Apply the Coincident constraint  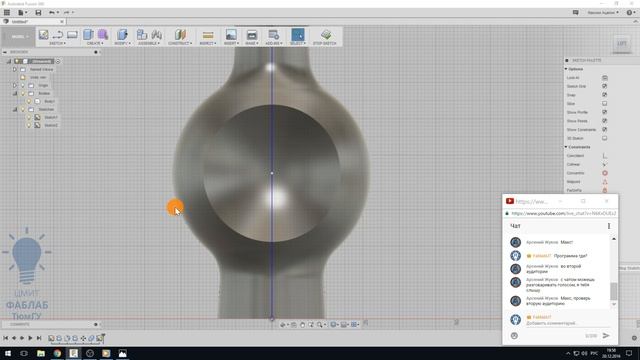pyautogui.click(x=604, y=156)
